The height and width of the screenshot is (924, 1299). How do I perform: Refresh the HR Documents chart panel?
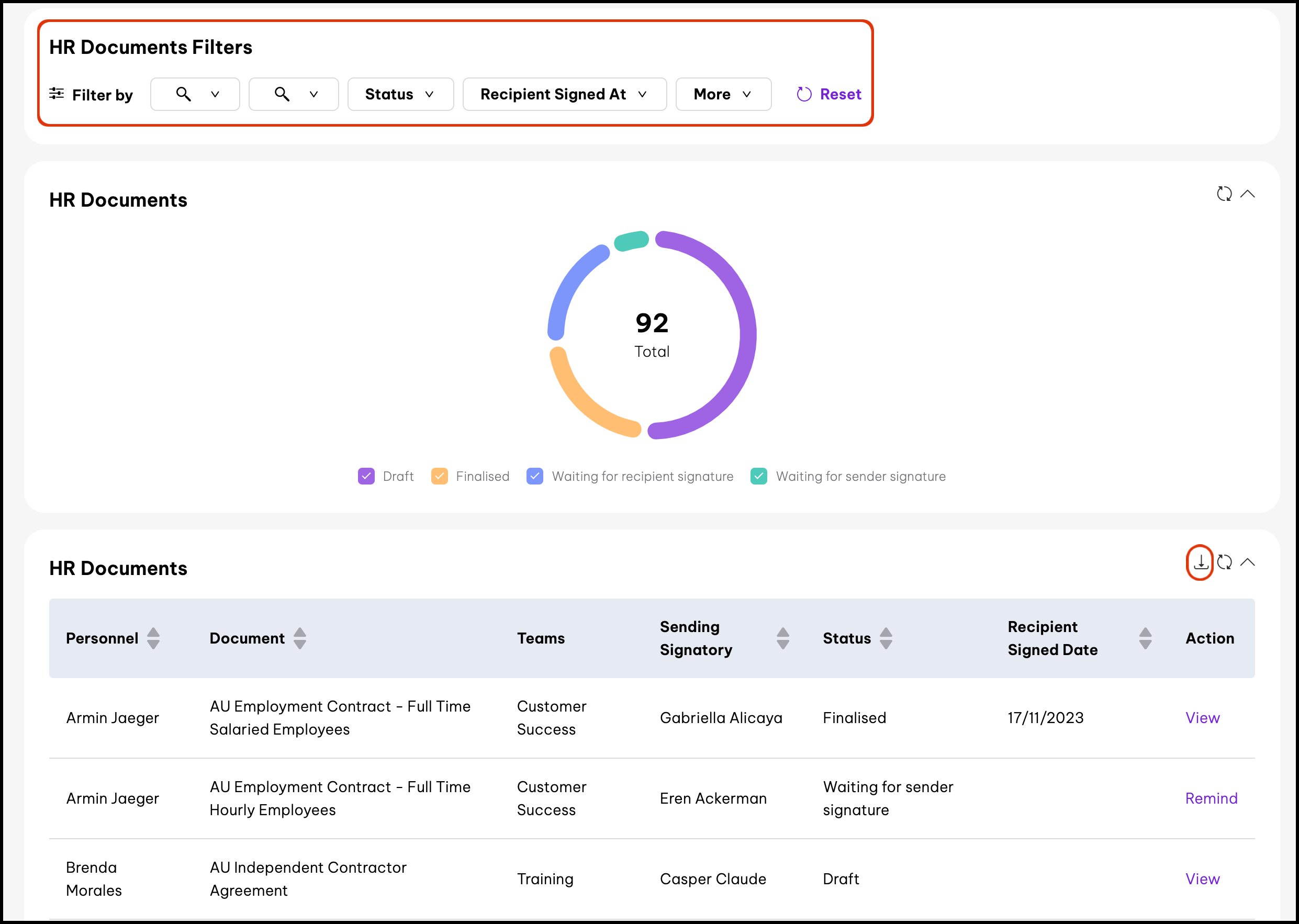[x=1224, y=194]
